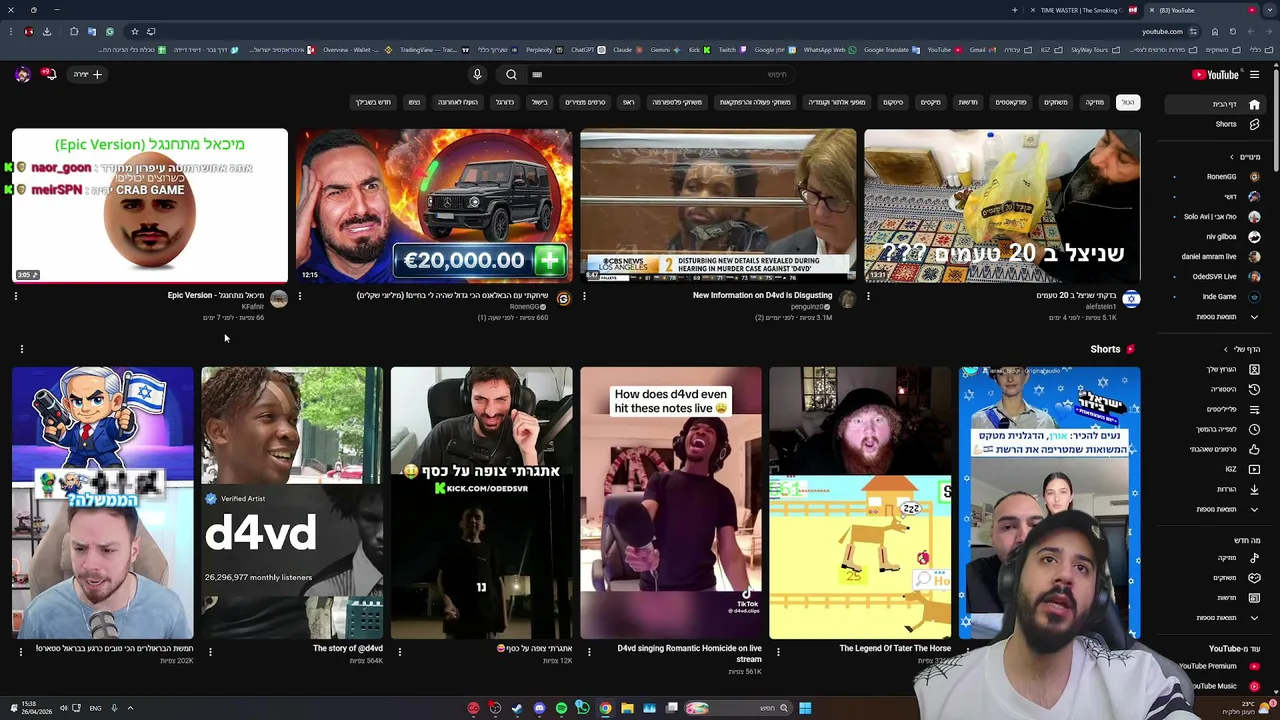Open the on-screen keyboard icon in search

click(537, 74)
